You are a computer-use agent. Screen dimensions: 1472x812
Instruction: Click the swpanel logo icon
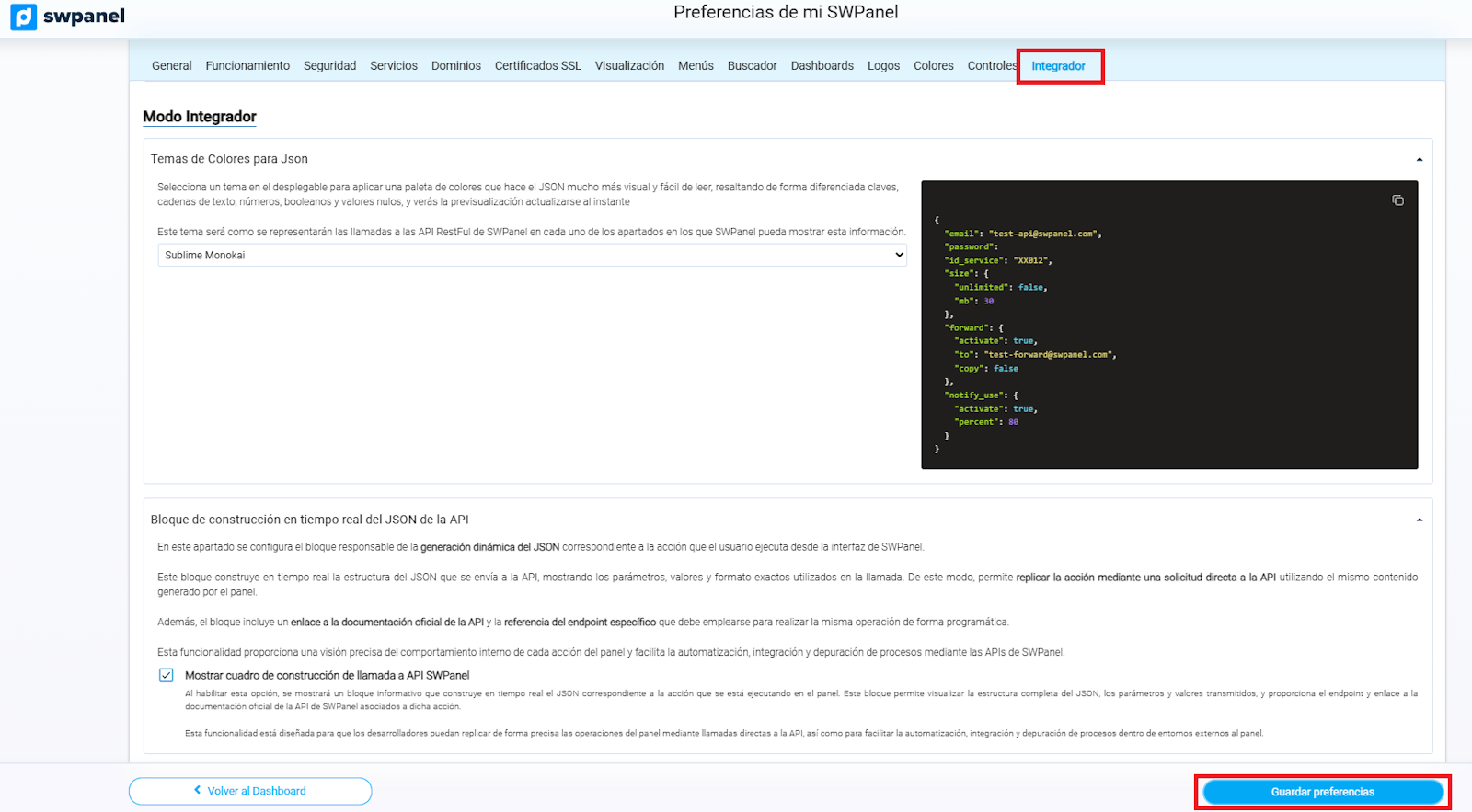point(24,17)
